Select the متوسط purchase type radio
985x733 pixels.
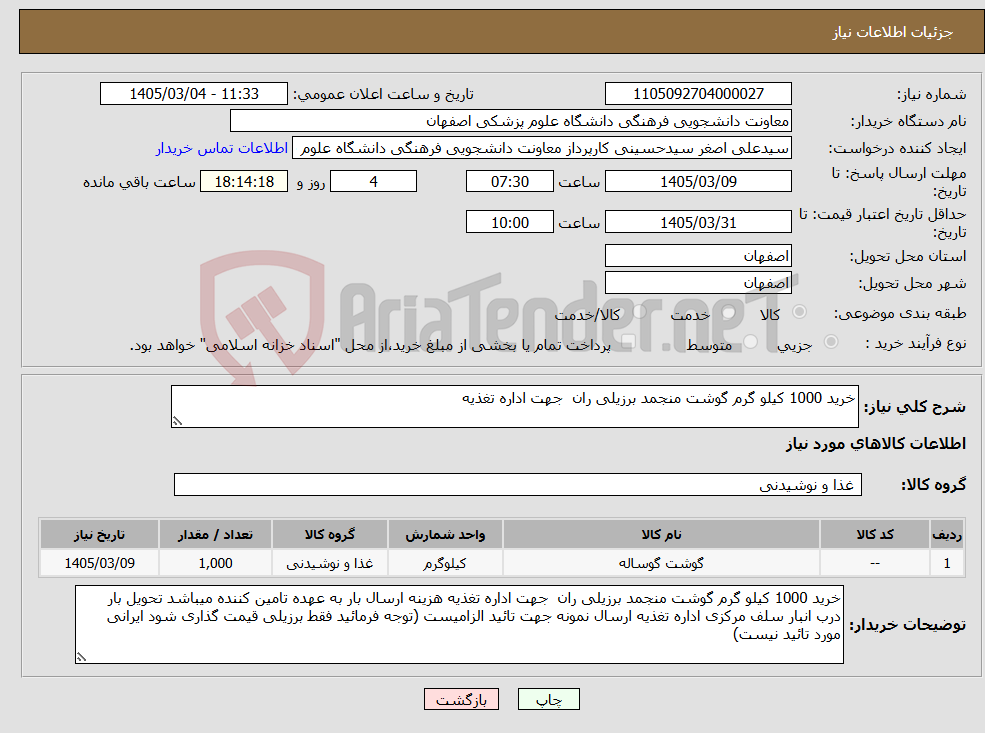pos(751,342)
